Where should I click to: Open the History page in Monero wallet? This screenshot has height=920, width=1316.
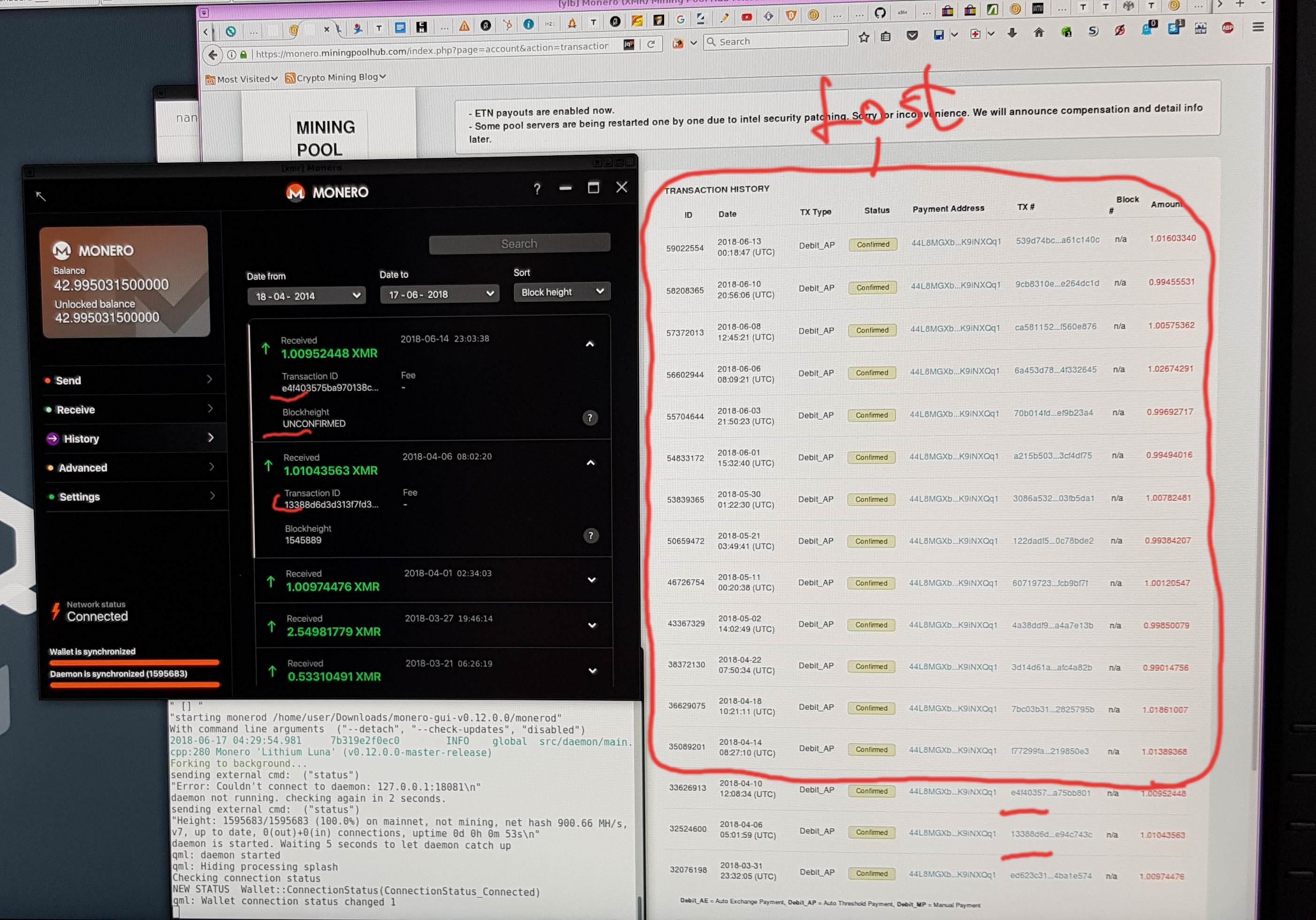pos(134,438)
